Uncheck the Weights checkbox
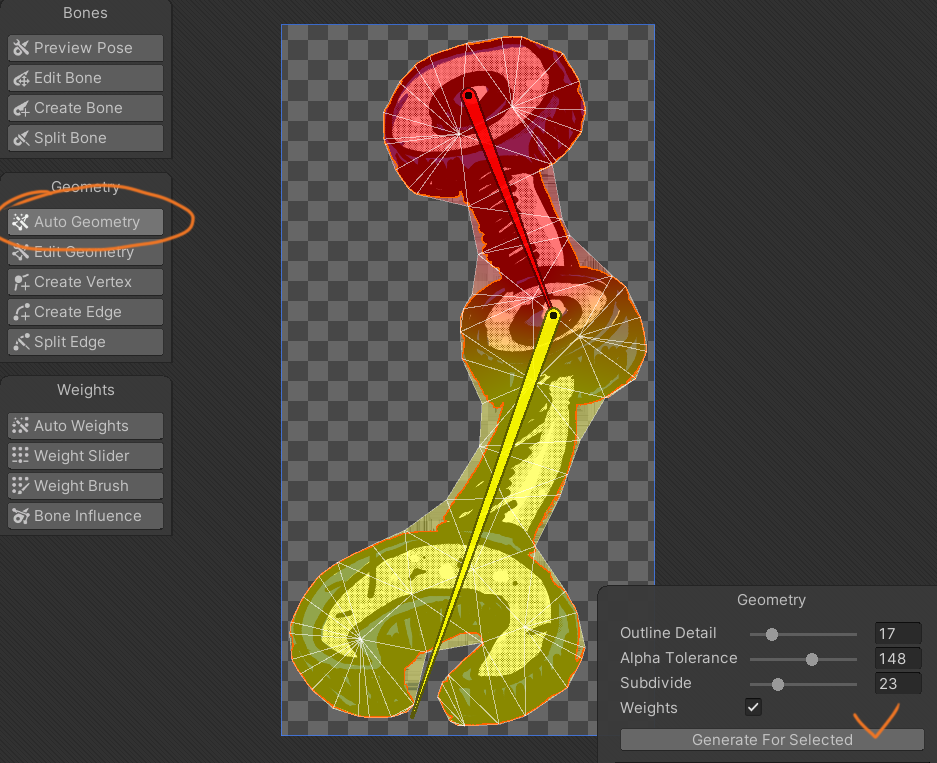 point(754,708)
